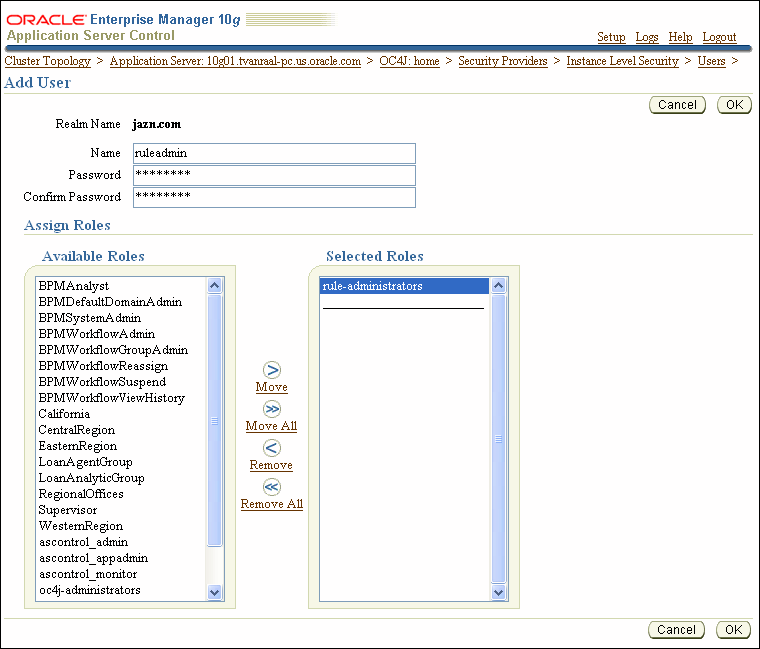Select BPMDefaultDomainAdmin role
The height and width of the screenshot is (649, 760).
point(121,302)
